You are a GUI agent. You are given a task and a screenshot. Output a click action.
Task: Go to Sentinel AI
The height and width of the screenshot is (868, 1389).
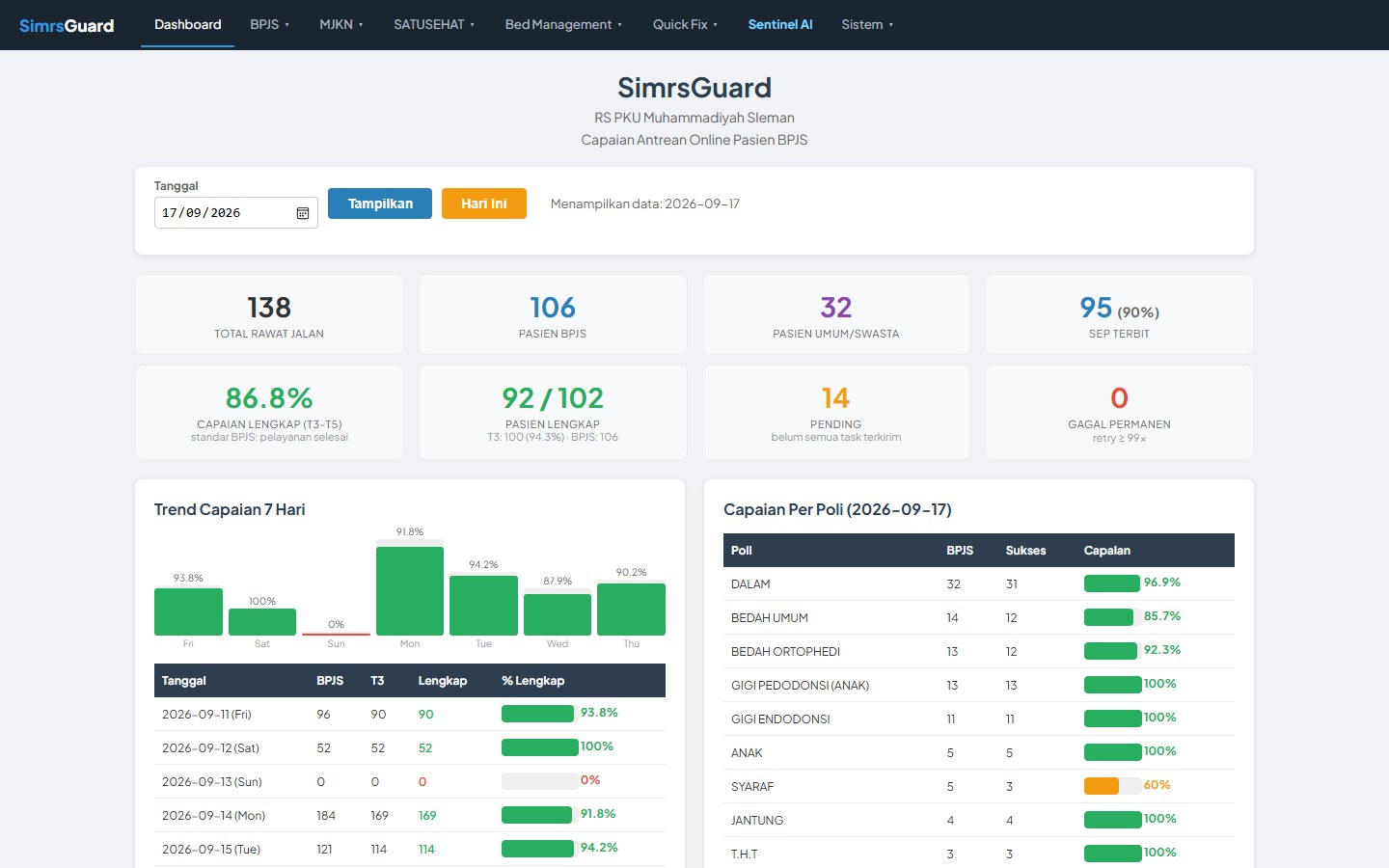tap(780, 24)
